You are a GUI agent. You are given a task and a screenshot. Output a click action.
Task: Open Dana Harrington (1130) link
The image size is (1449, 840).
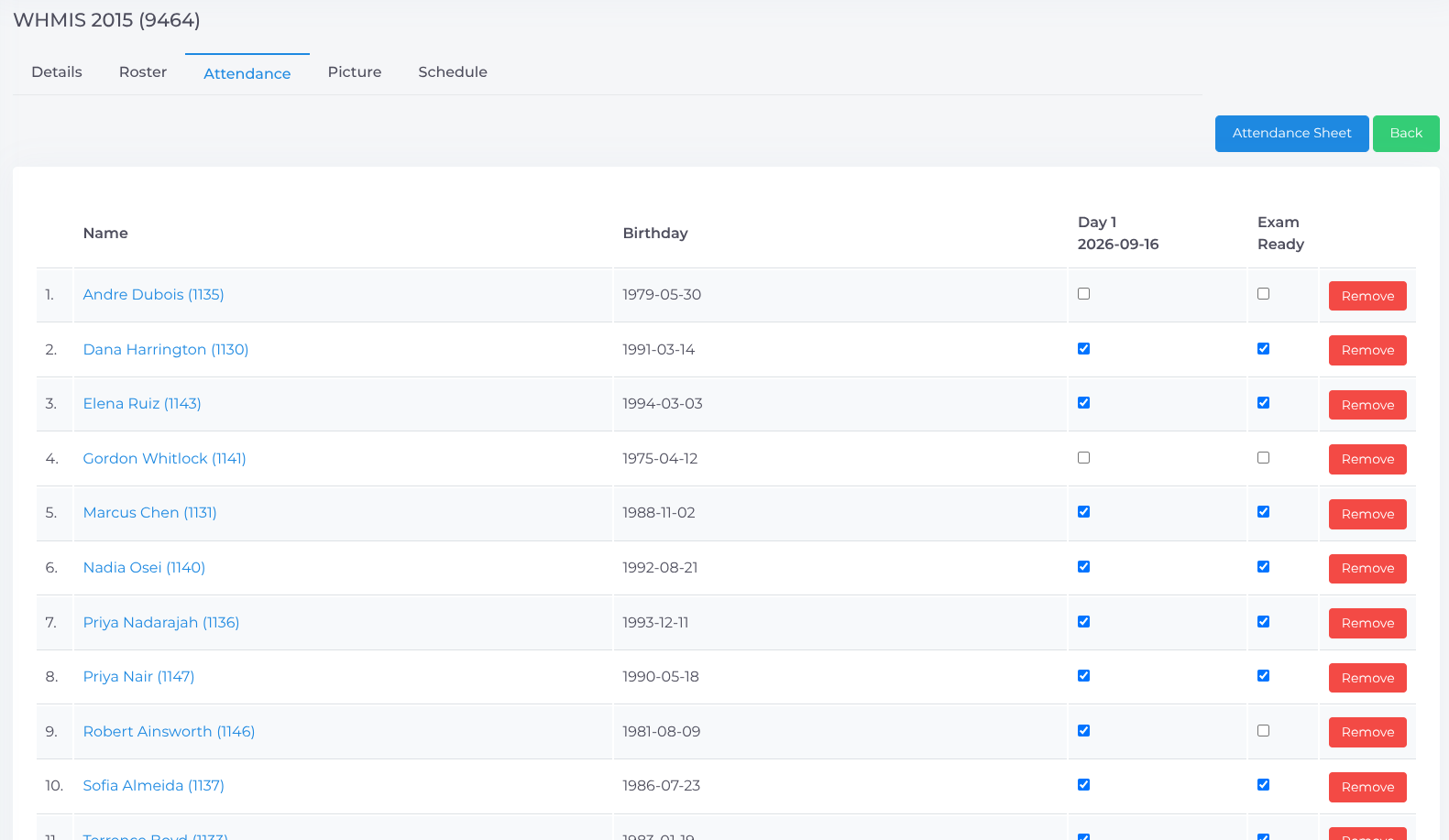click(x=166, y=350)
